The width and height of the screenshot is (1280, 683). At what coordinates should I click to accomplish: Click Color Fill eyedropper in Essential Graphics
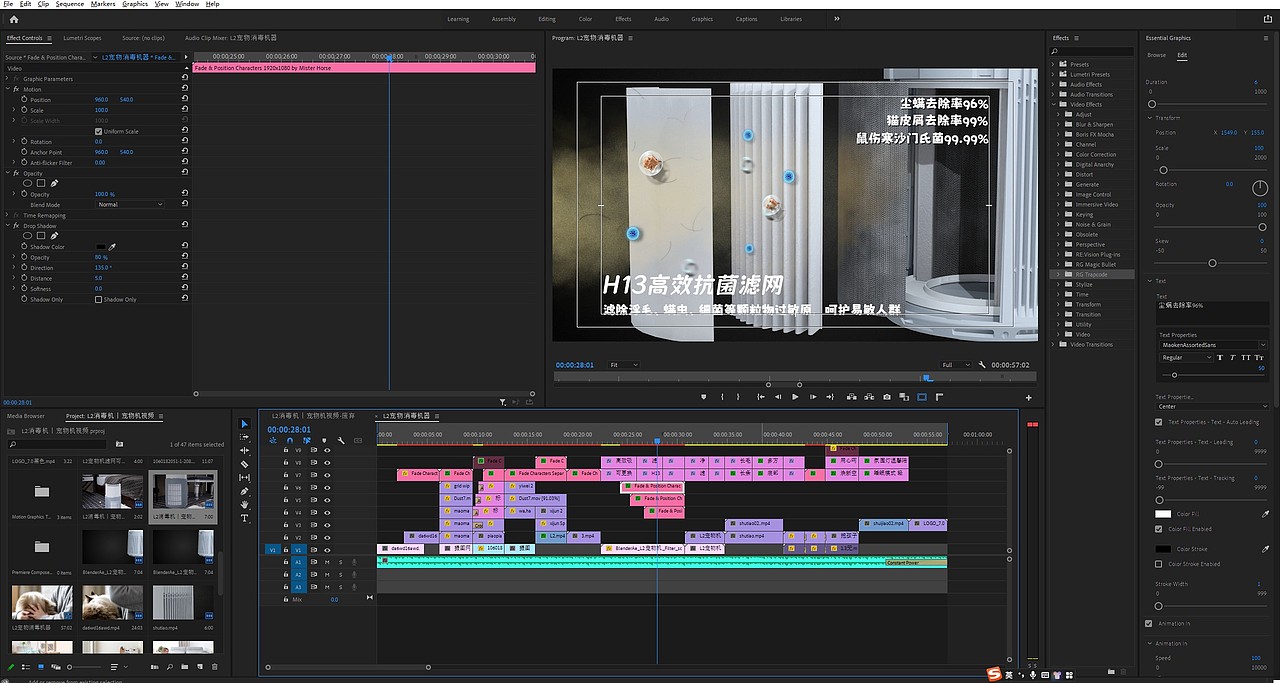click(x=1266, y=514)
